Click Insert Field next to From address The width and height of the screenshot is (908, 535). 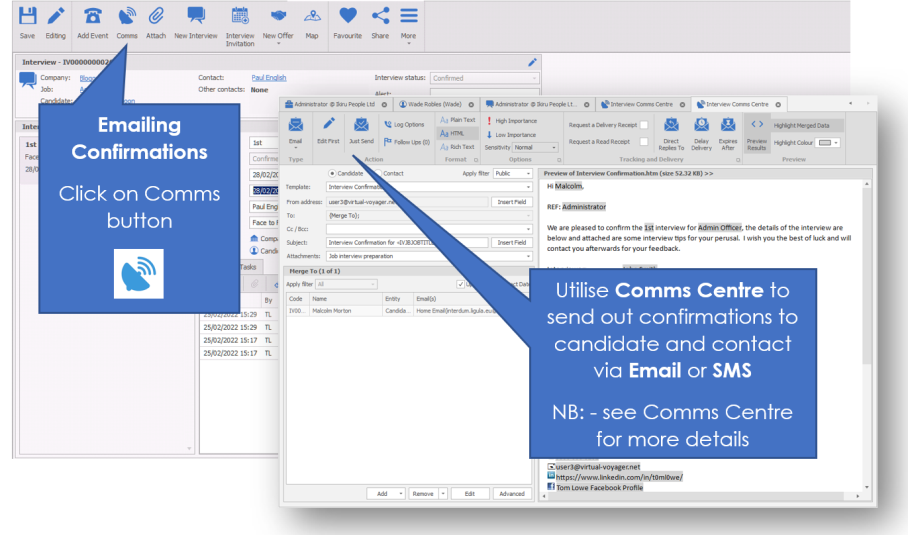512,201
